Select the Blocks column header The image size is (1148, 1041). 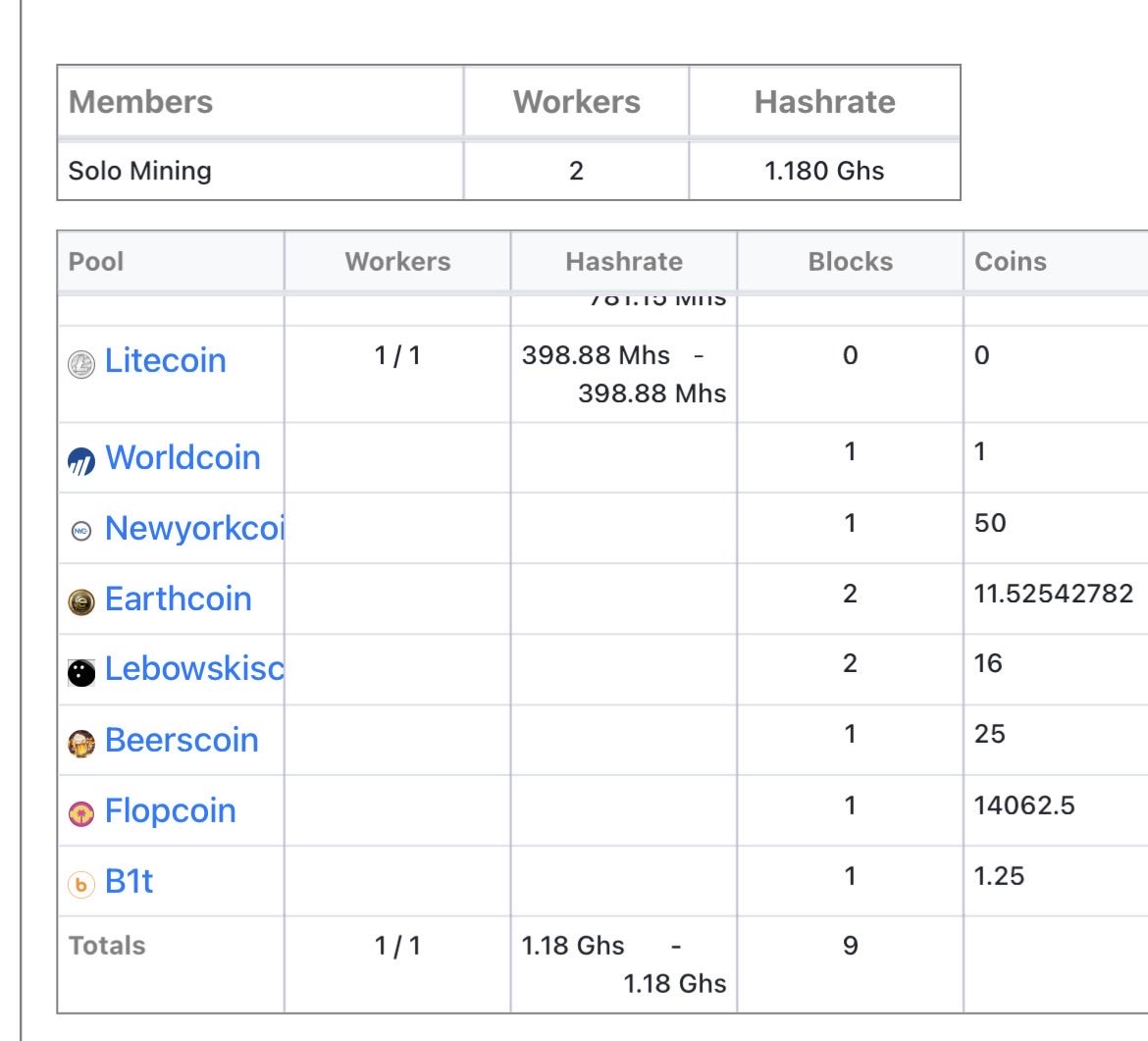point(850,262)
